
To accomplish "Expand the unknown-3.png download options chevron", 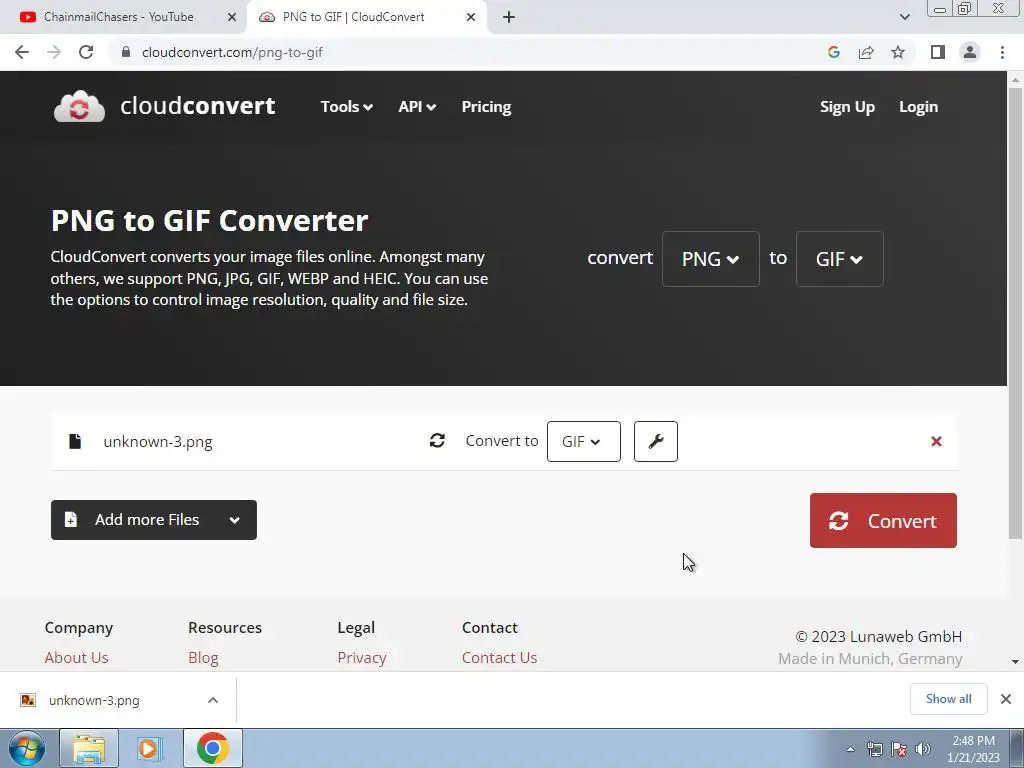I will (213, 700).
